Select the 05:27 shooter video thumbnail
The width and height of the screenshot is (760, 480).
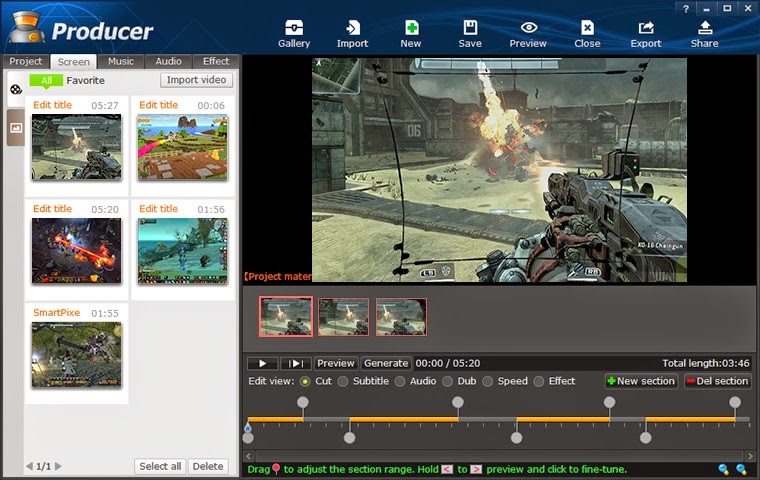77,147
